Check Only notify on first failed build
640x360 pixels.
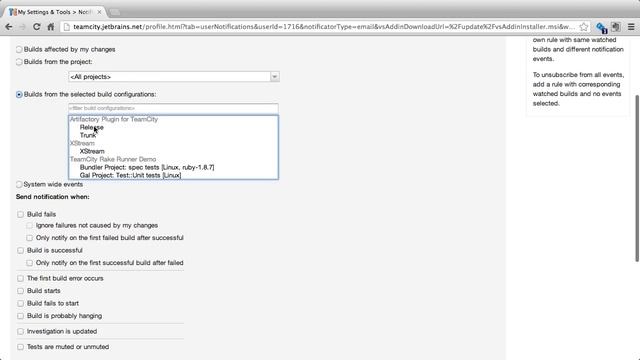(x=29, y=238)
